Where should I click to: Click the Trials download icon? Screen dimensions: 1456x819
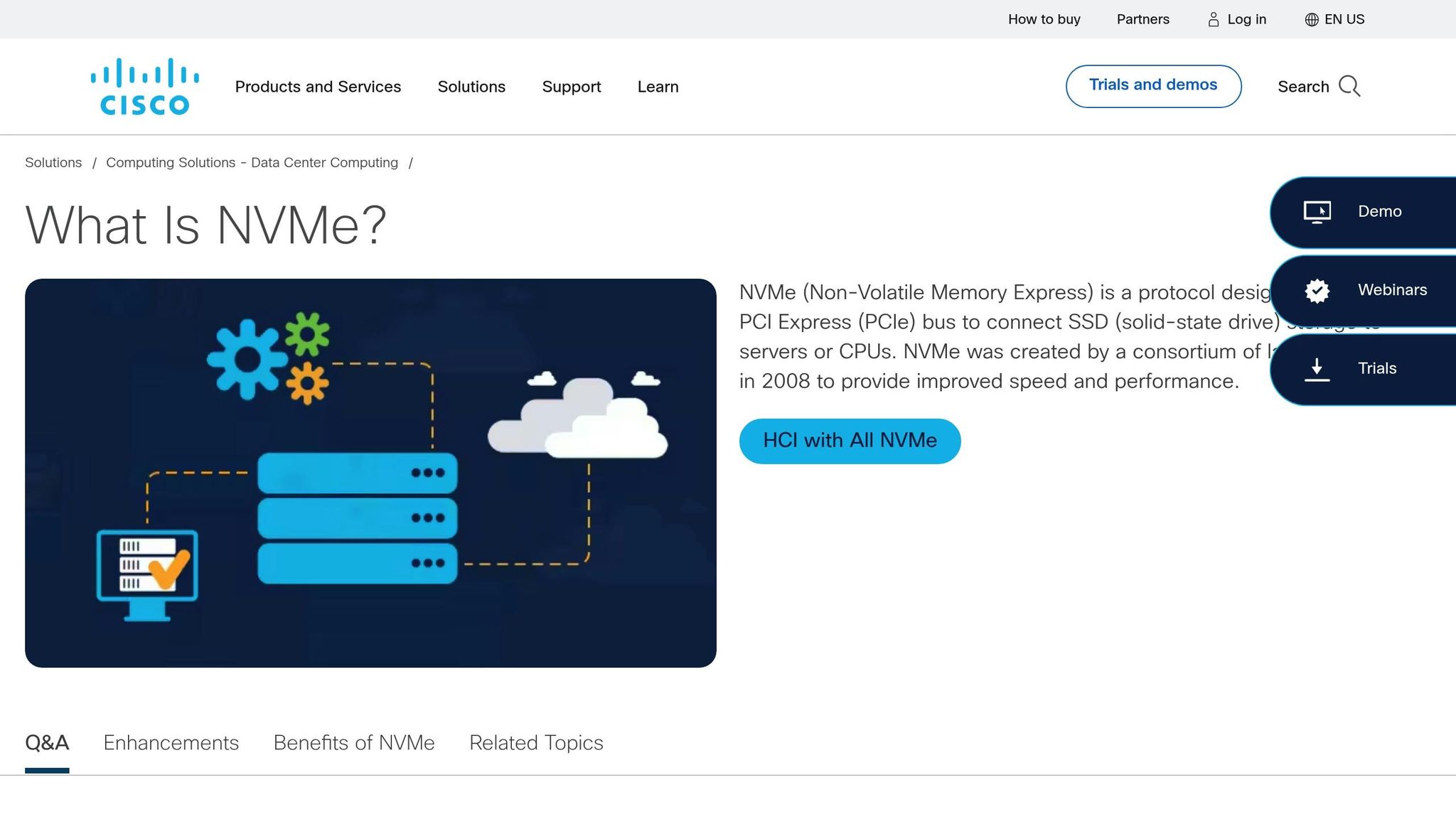(x=1317, y=368)
